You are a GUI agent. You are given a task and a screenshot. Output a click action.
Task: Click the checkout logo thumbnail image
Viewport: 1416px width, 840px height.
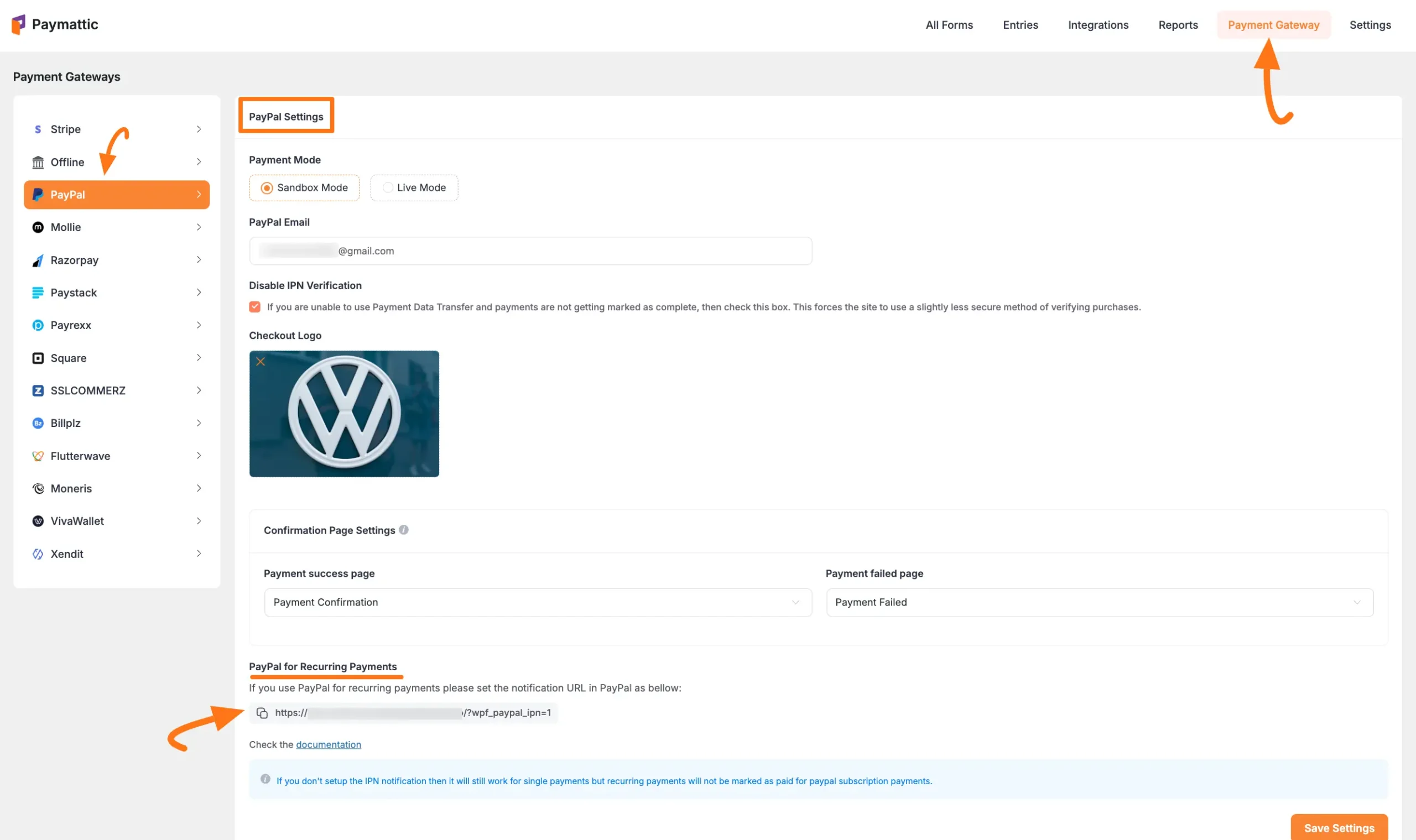point(344,414)
